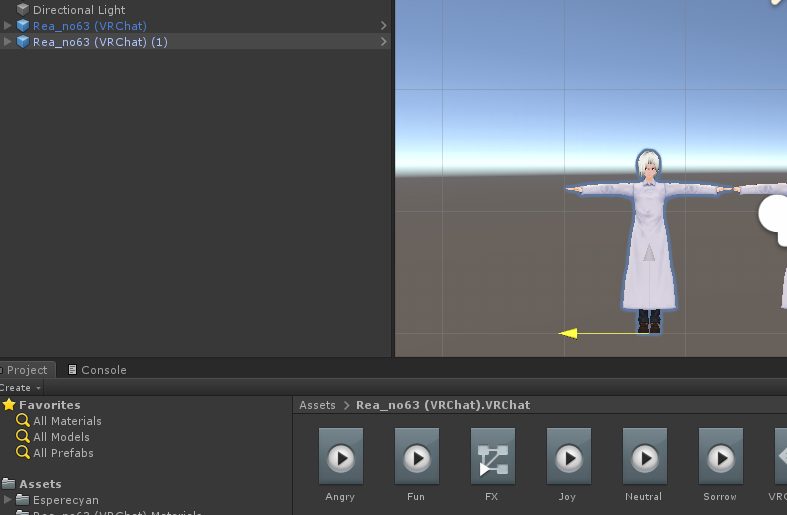The image size is (787, 515).
Task: Select Favorites in the project sidebar
Action: (50, 405)
